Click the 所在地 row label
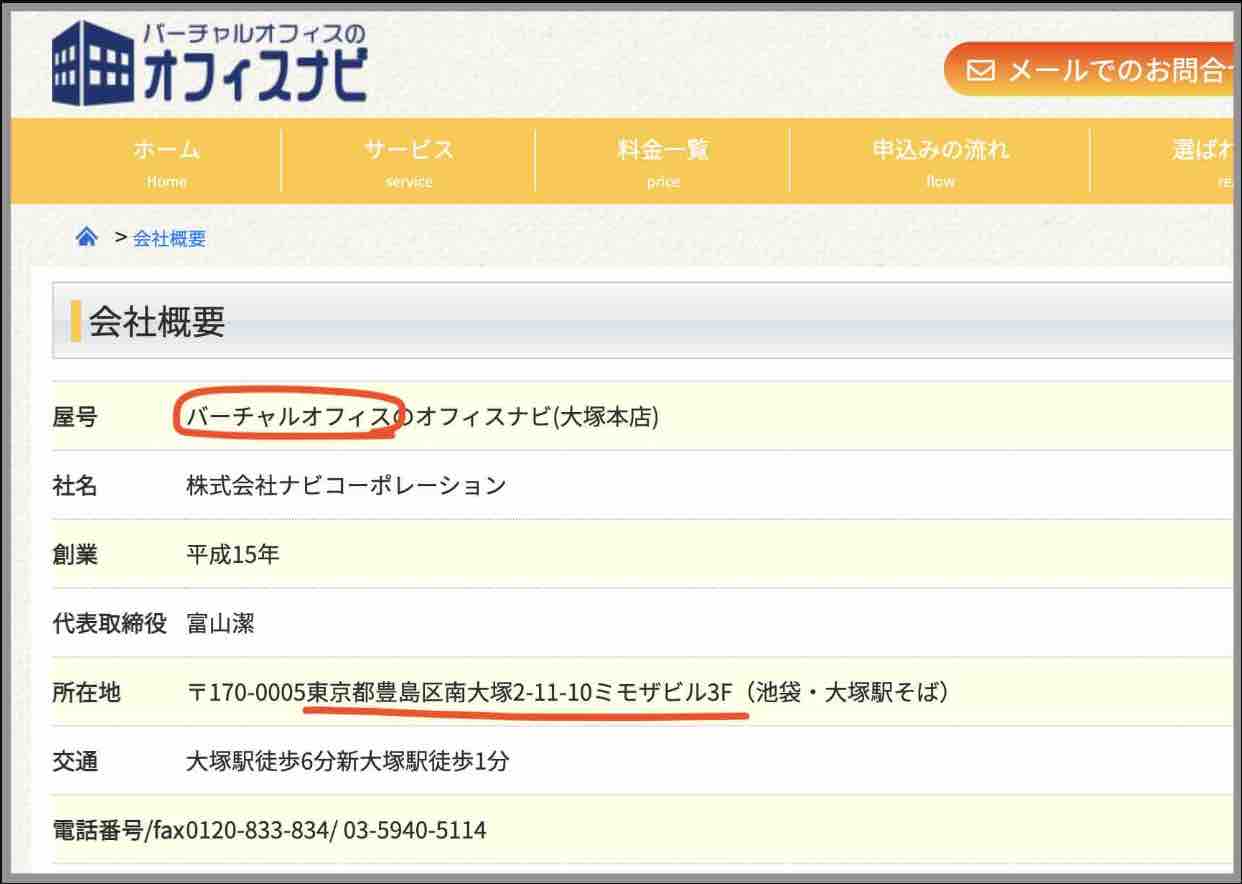The height and width of the screenshot is (884, 1242). pos(86,692)
